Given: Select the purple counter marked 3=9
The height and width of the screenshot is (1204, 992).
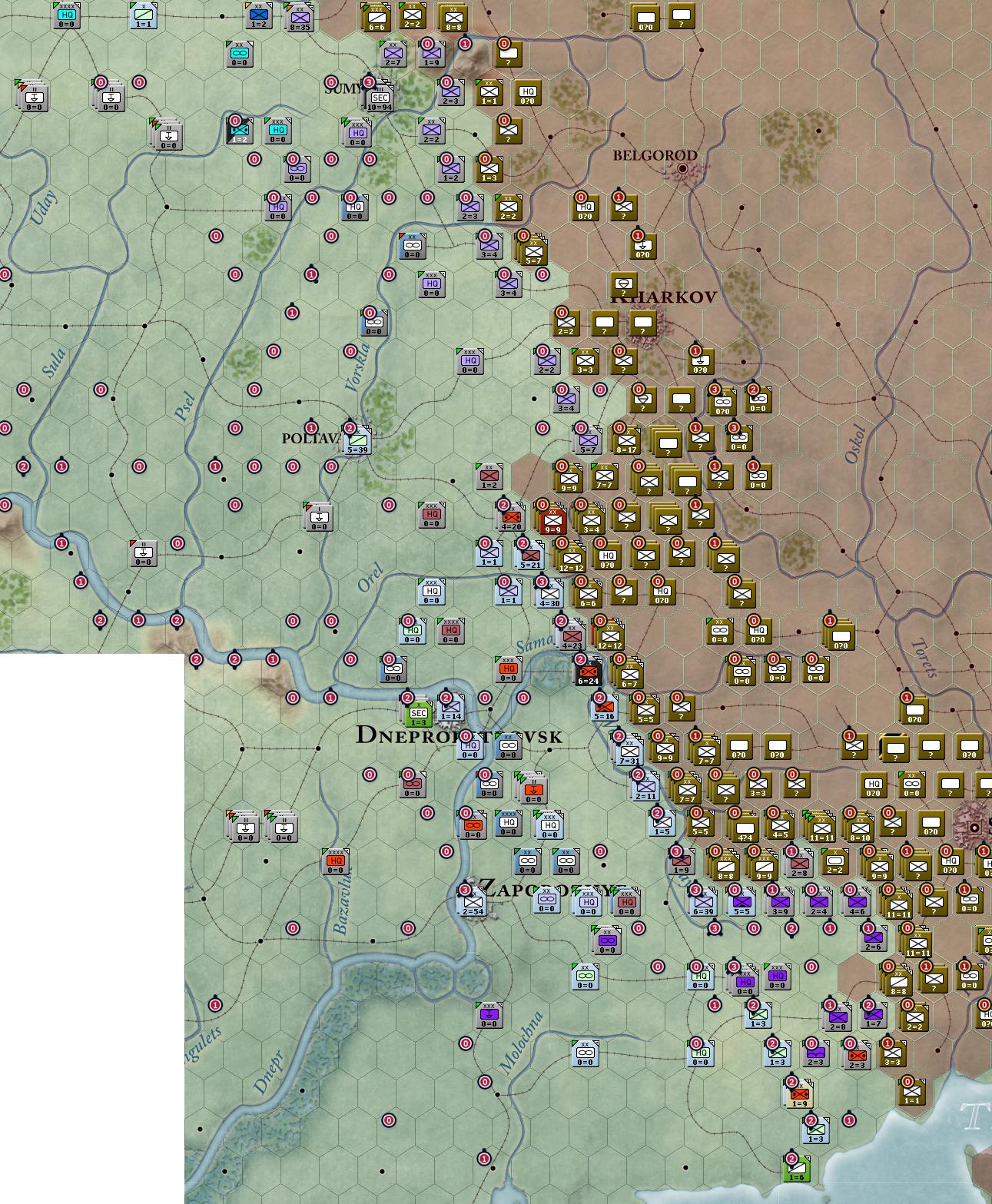Looking at the screenshot, I should click(780, 903).
